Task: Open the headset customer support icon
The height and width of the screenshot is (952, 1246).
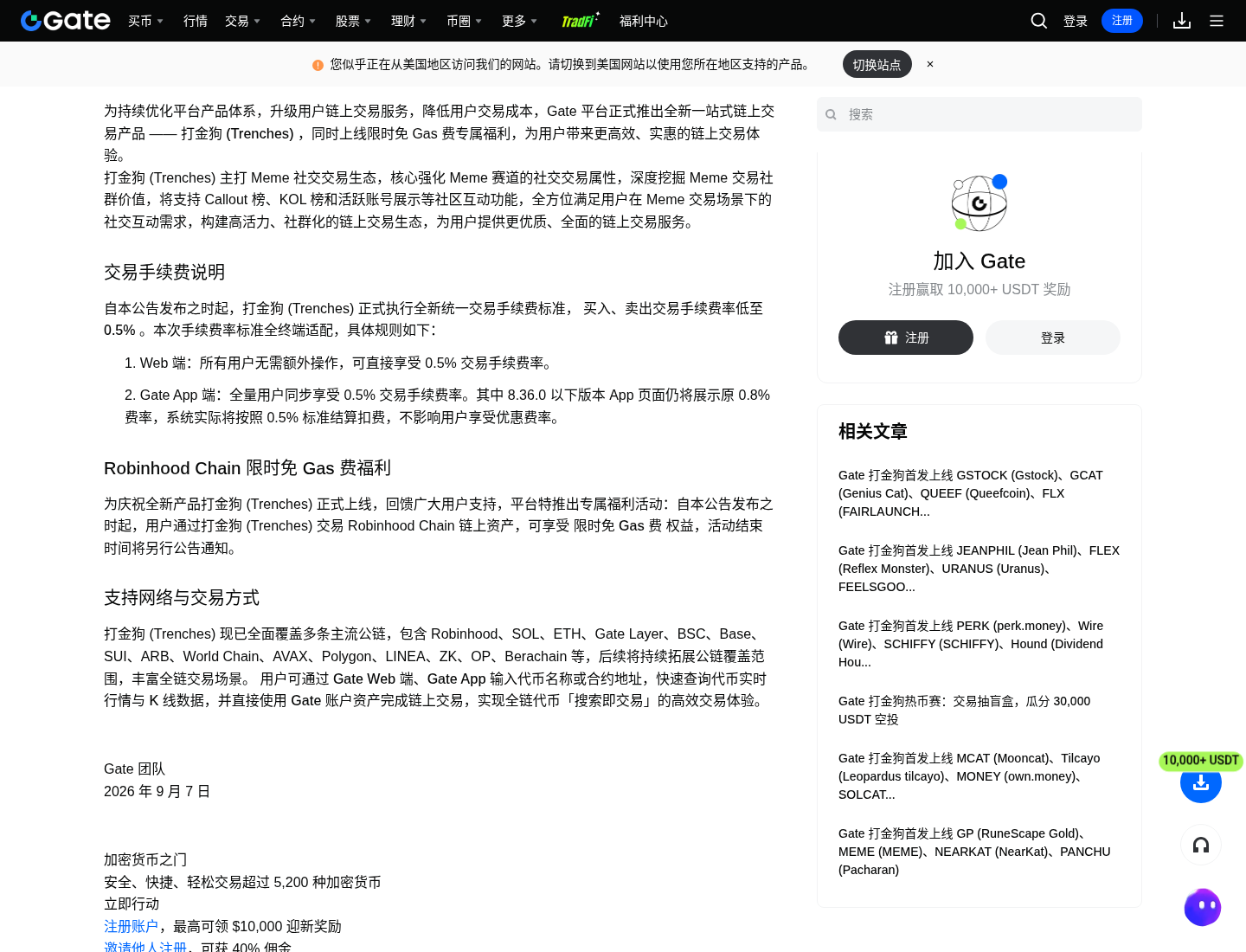Action: (x=1201, y=845)
